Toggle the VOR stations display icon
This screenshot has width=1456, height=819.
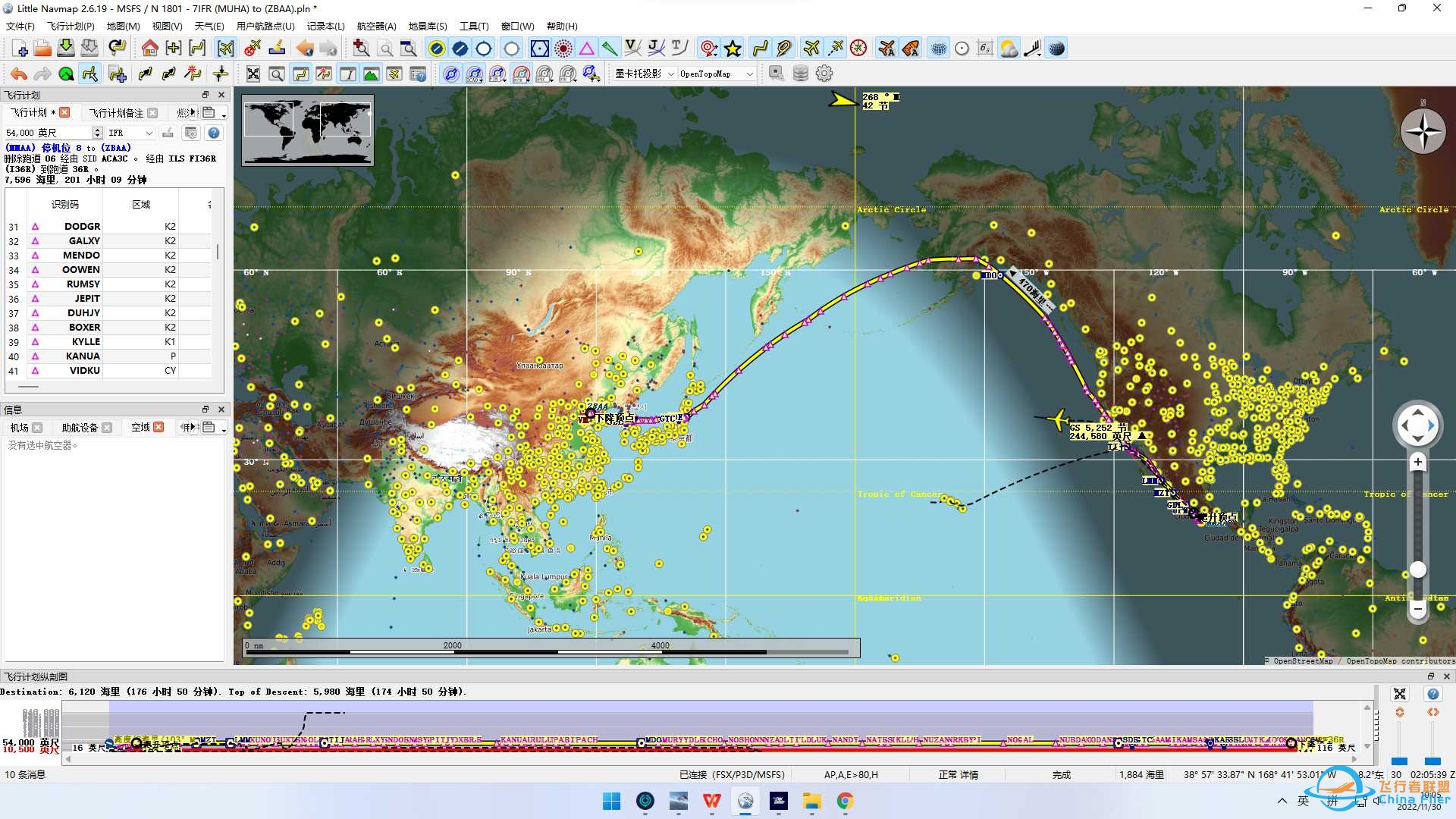click(x=539, y=49)
